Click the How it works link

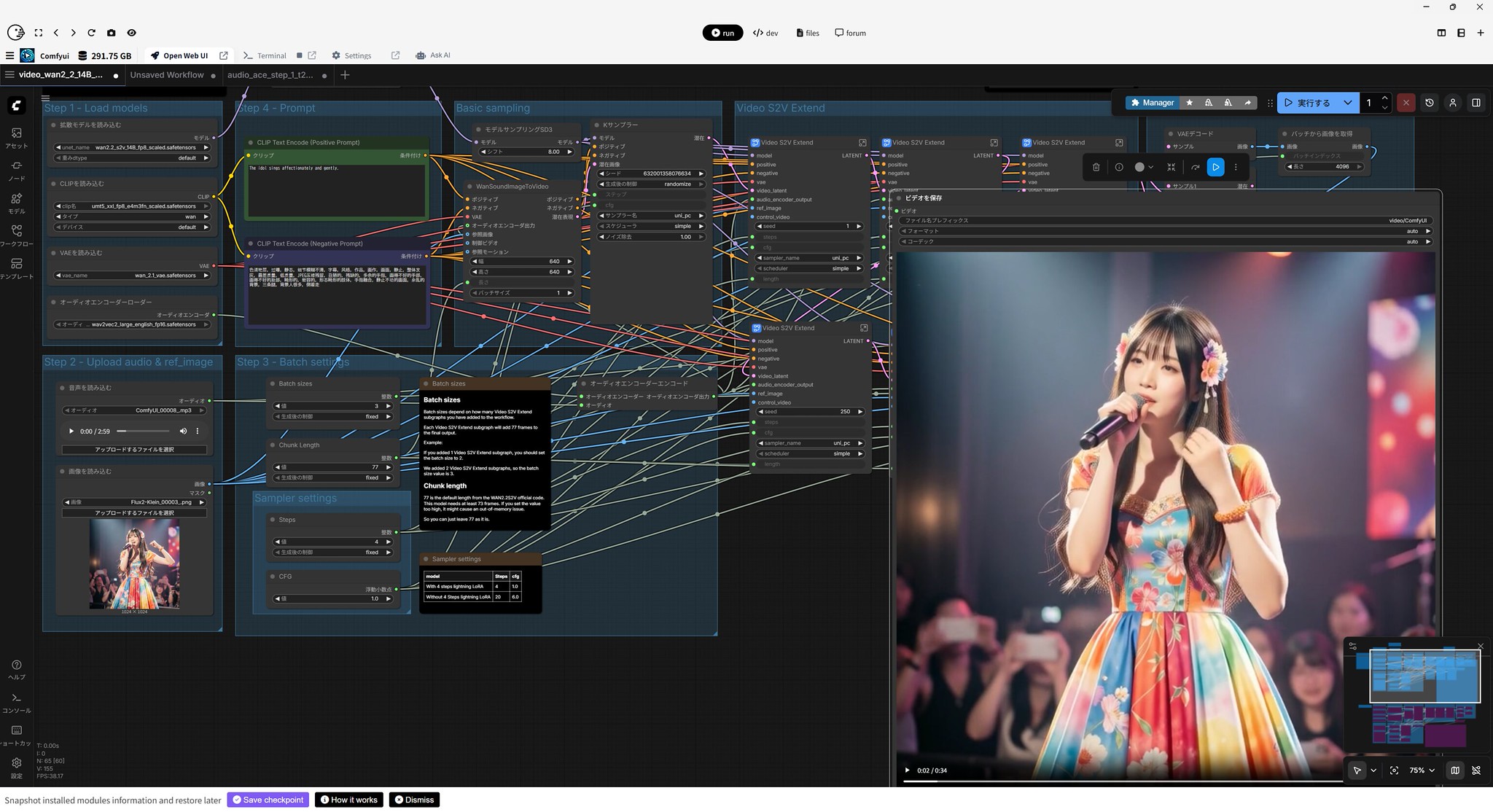349,800
